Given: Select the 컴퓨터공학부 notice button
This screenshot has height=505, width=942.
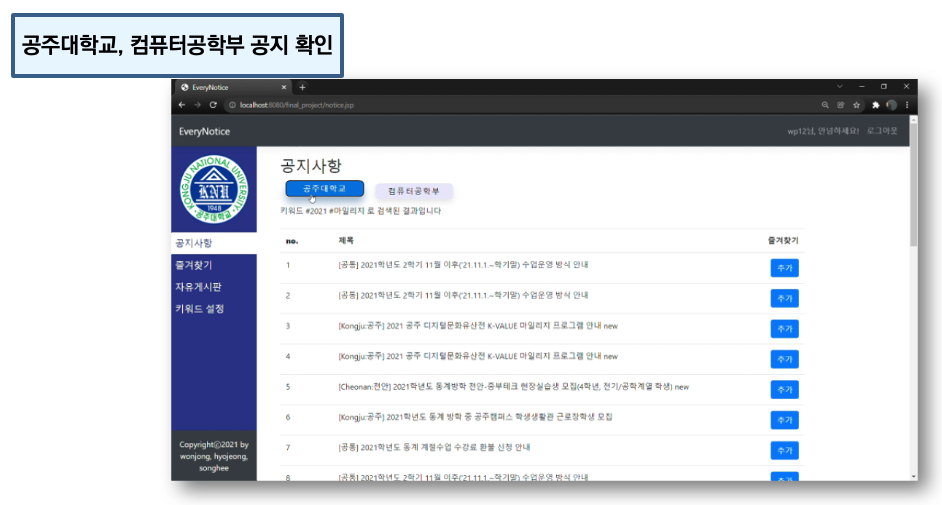Looking at the screenshot, I should tap(414, 191).
